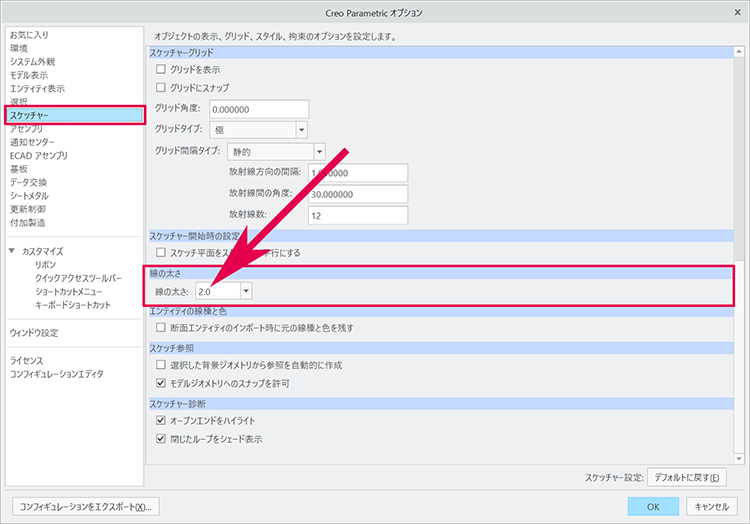Toggle the グリッドにスナップ checkbox

tap(161, 88)
